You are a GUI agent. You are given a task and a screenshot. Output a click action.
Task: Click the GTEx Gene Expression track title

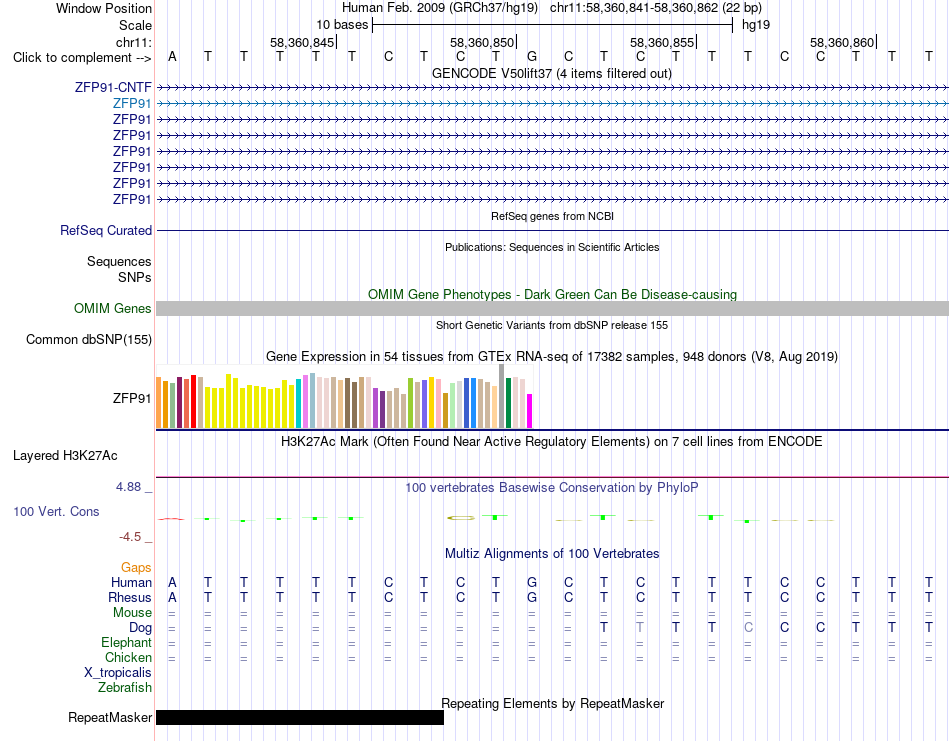pyautogui.click(x=552, y=356)
